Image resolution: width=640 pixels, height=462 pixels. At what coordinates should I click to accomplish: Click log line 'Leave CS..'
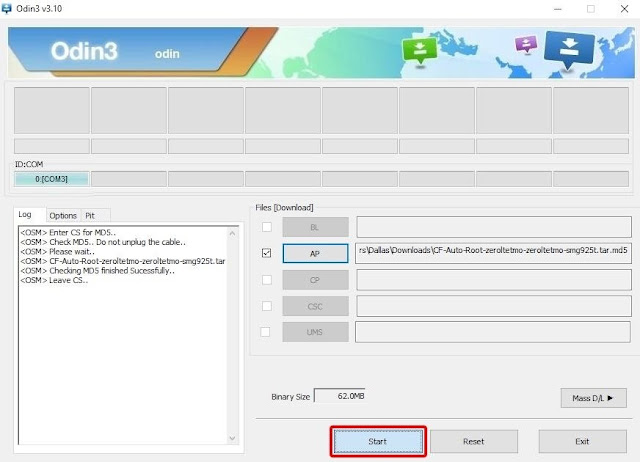[54, 280]
